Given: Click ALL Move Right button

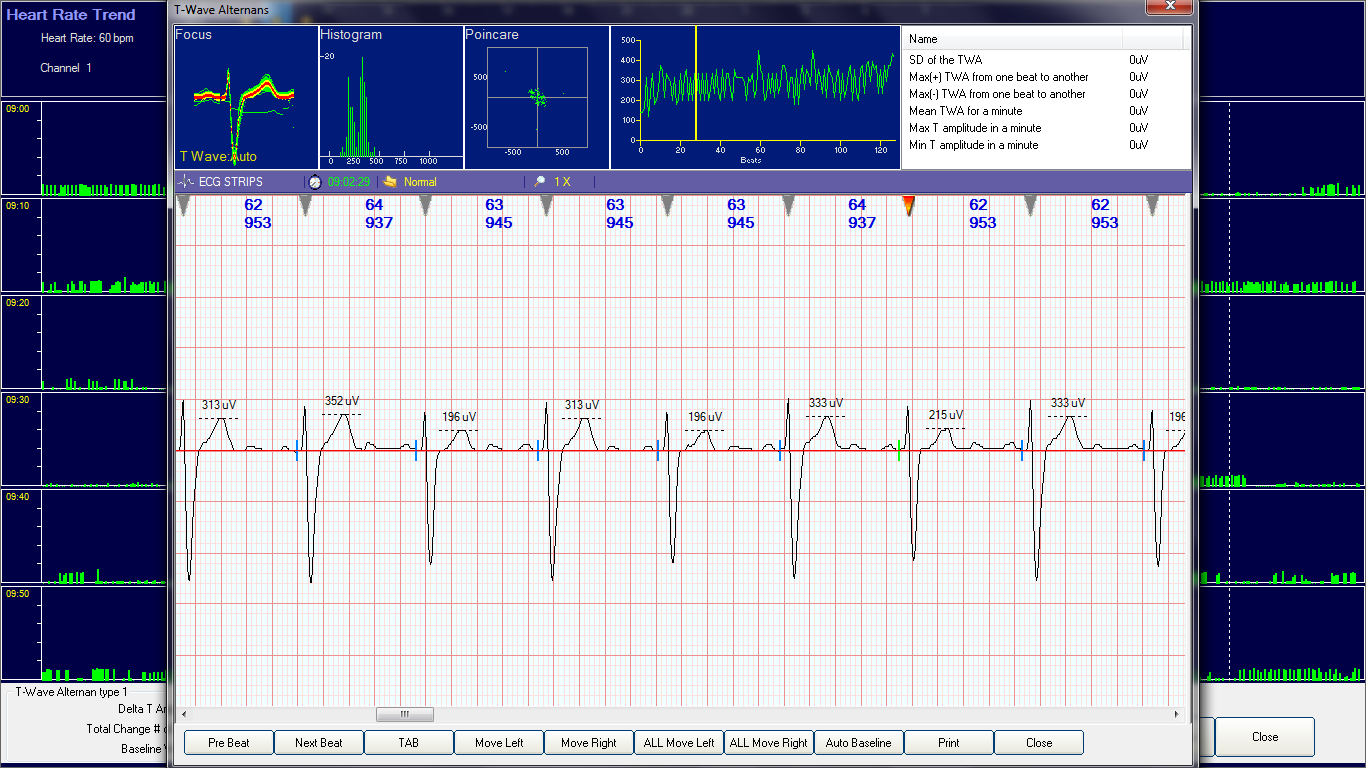Looking at the screenshot, I should pos(769,743).
